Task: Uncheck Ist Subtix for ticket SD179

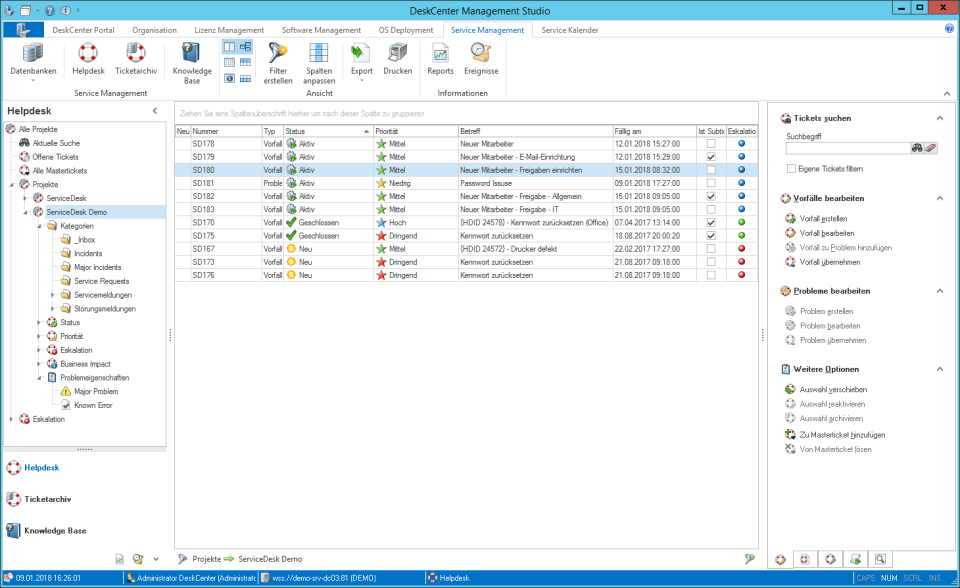Action: (x=710, y=157)
